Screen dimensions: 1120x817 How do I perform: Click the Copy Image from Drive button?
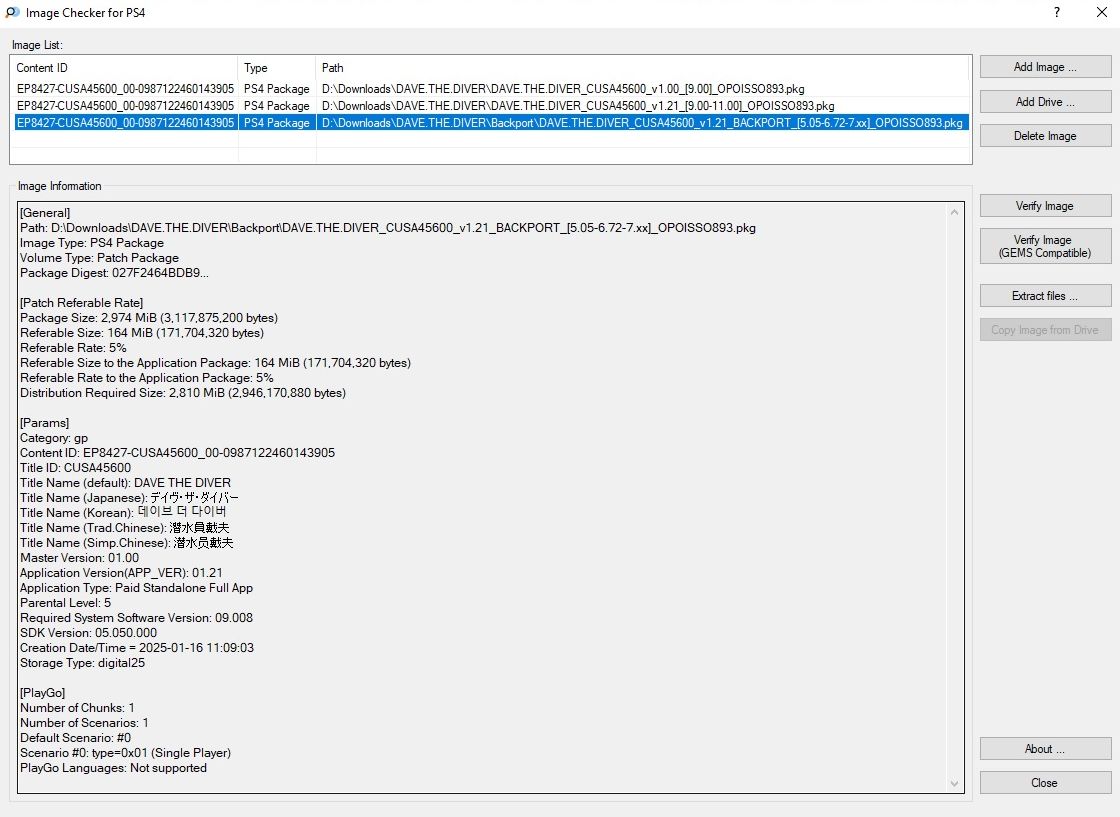point(1045,330)
